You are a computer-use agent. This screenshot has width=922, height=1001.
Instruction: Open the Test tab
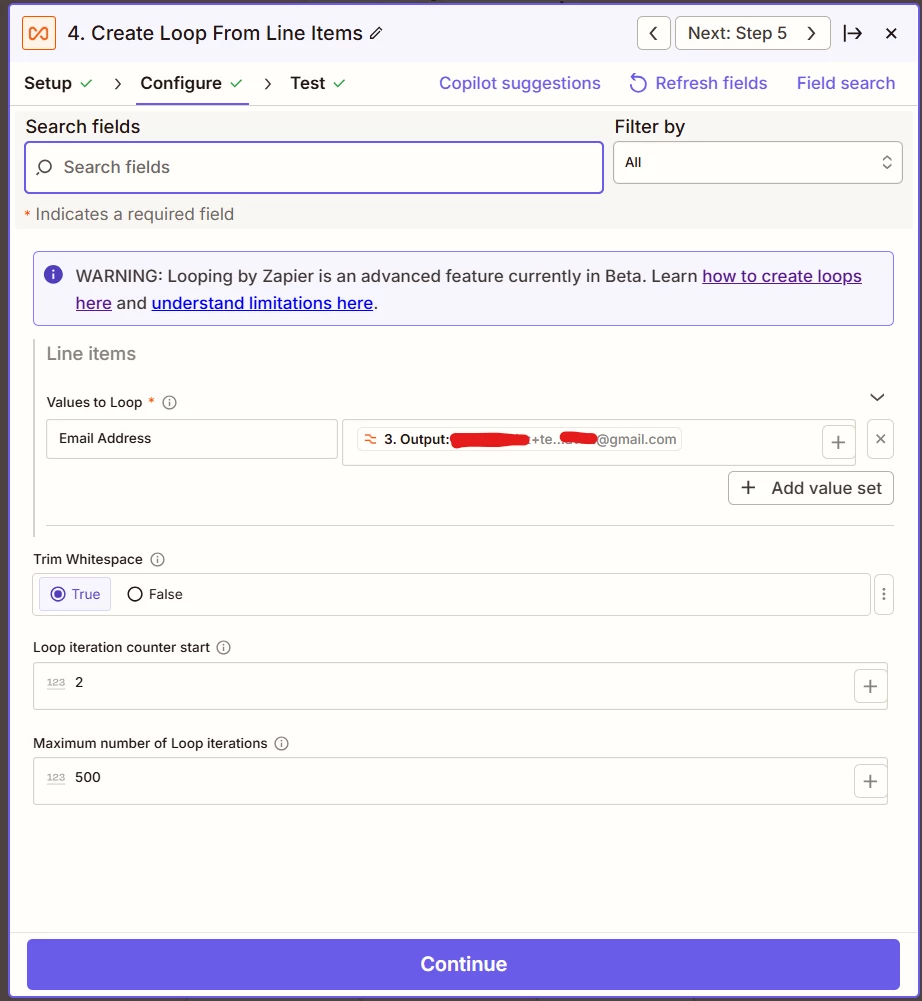coord(317,84)
